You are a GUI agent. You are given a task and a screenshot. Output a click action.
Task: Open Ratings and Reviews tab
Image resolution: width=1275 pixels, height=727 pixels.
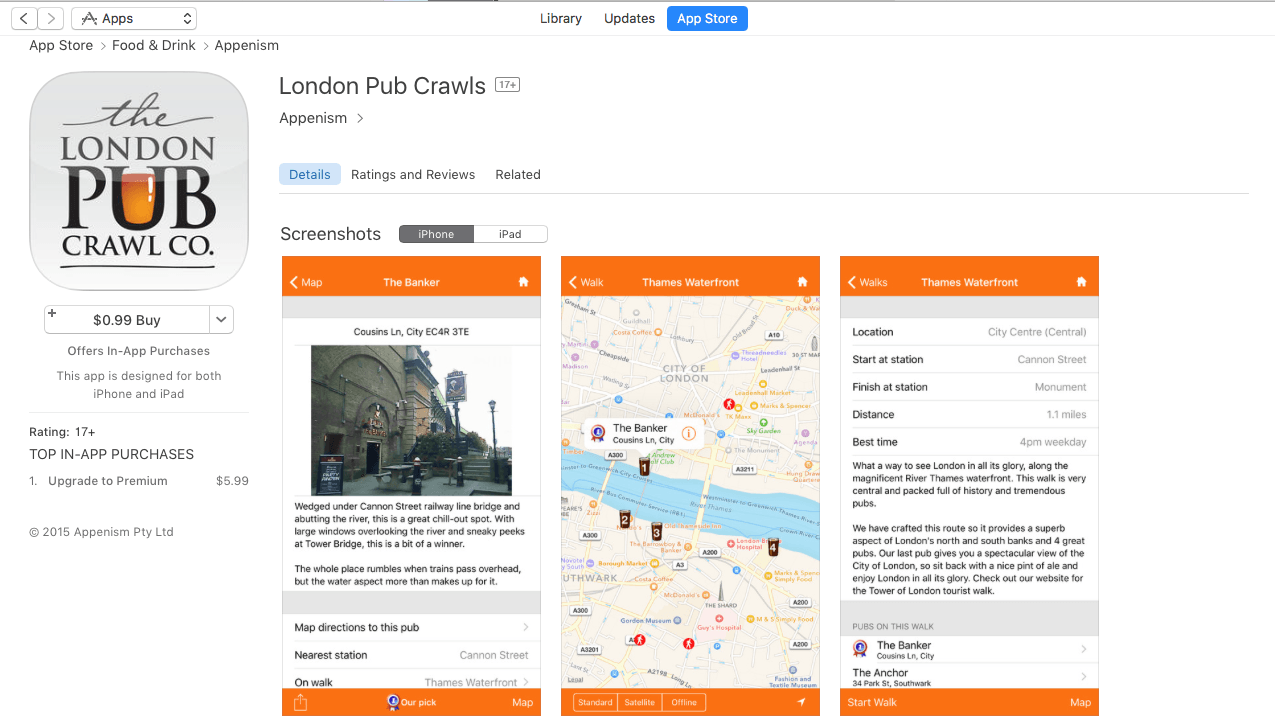(x=413, y=174)
